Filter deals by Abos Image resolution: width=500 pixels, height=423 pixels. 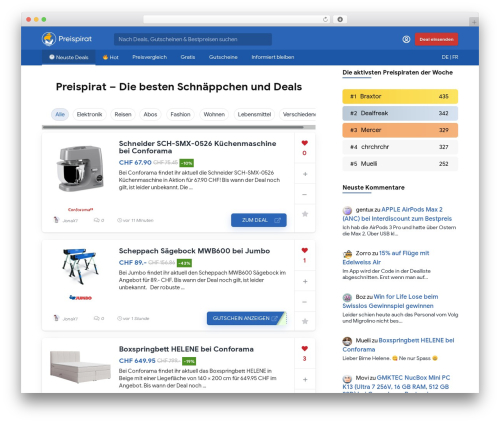(150, 114)
